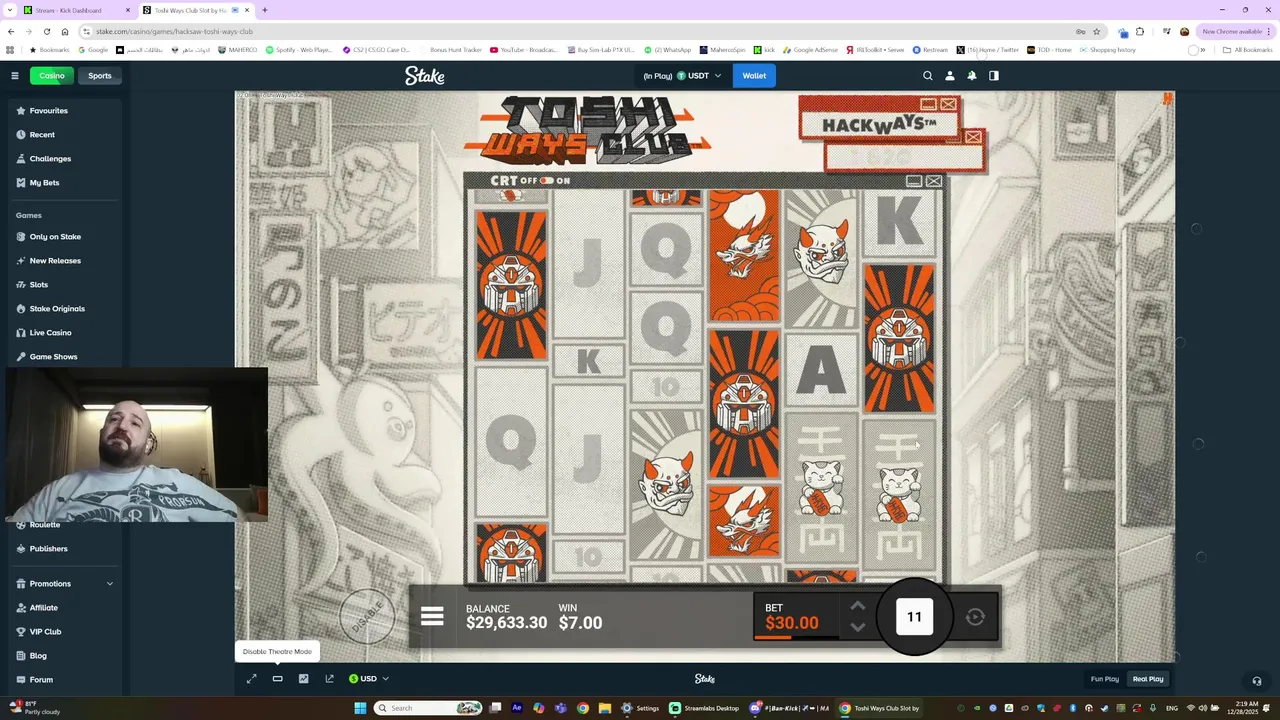This screenshot has width=1280, height=720.
Task: Switch to Sports tab
Action: pos(100,75)
